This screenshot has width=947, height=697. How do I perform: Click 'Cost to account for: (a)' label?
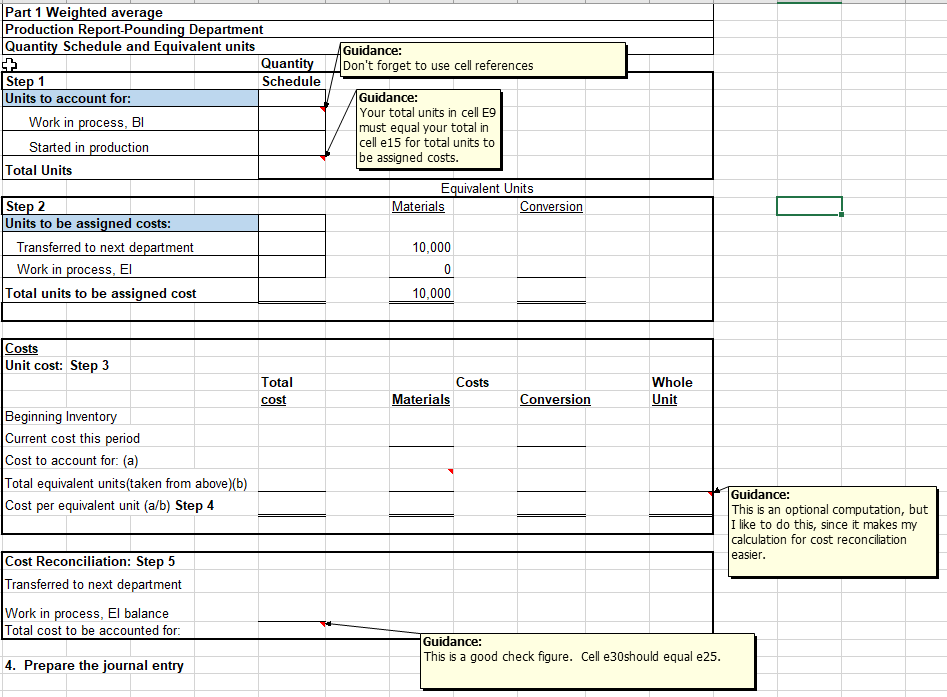coord(72,461)
